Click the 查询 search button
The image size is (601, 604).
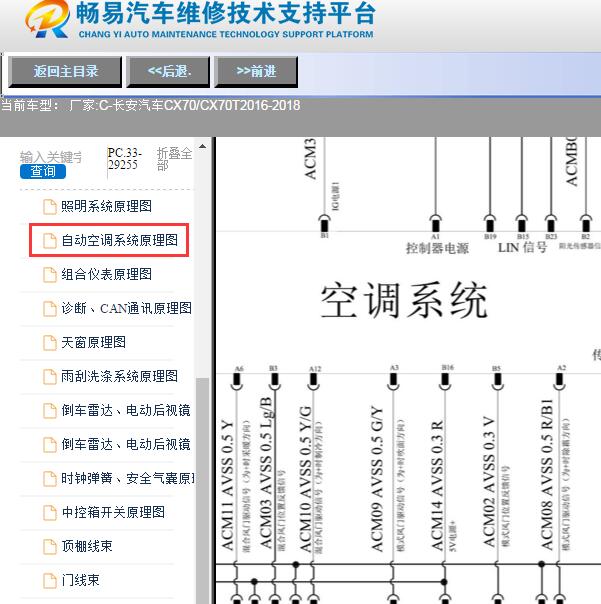43,171
